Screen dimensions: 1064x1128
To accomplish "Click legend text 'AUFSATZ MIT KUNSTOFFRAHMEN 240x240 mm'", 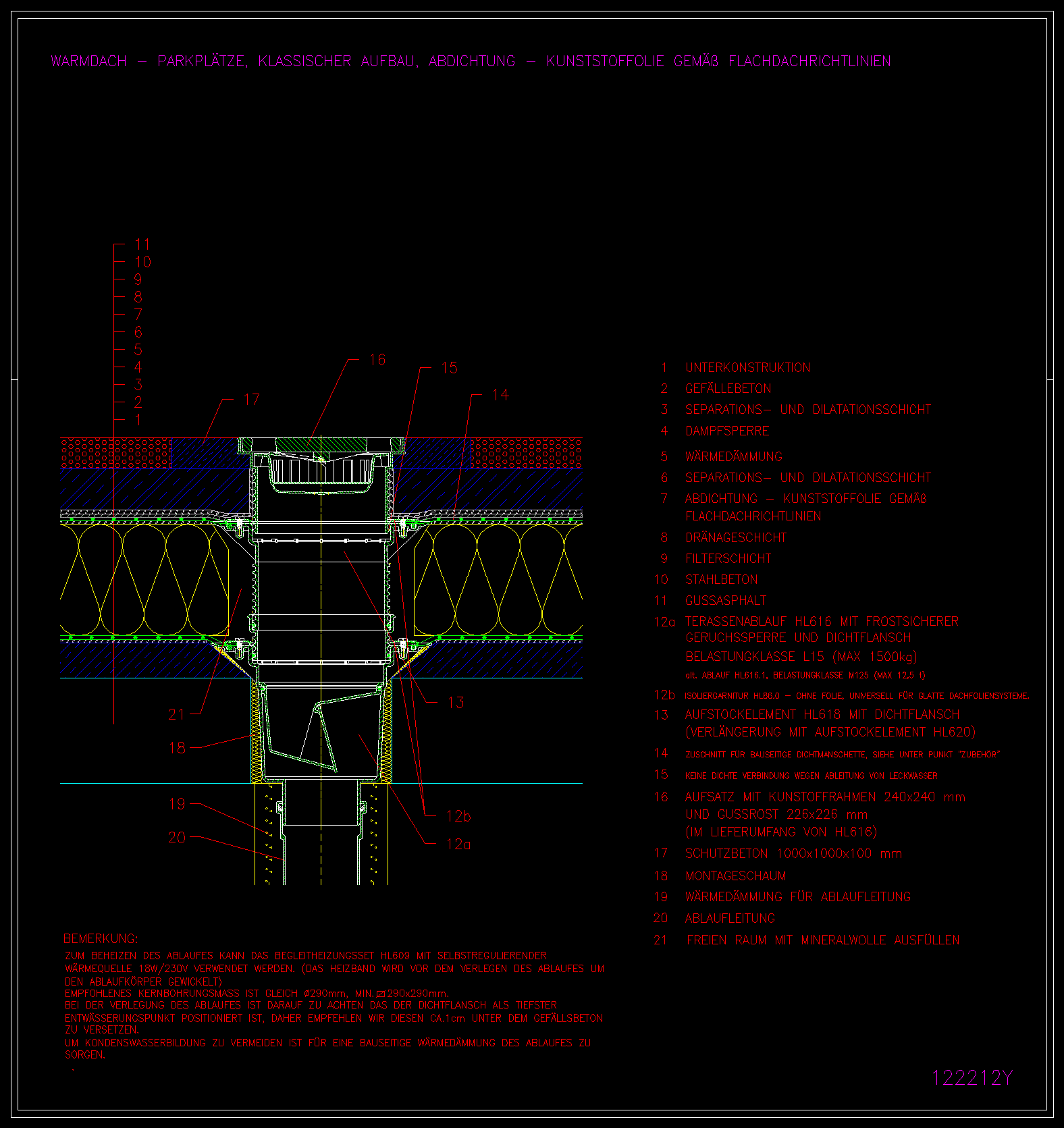I will 825,797.
